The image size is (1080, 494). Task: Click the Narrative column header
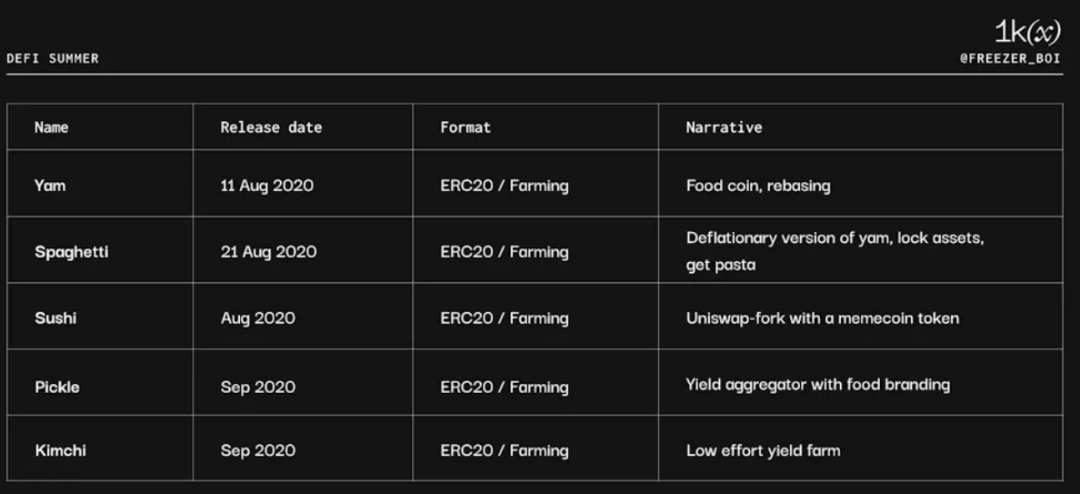pos(724,127)
